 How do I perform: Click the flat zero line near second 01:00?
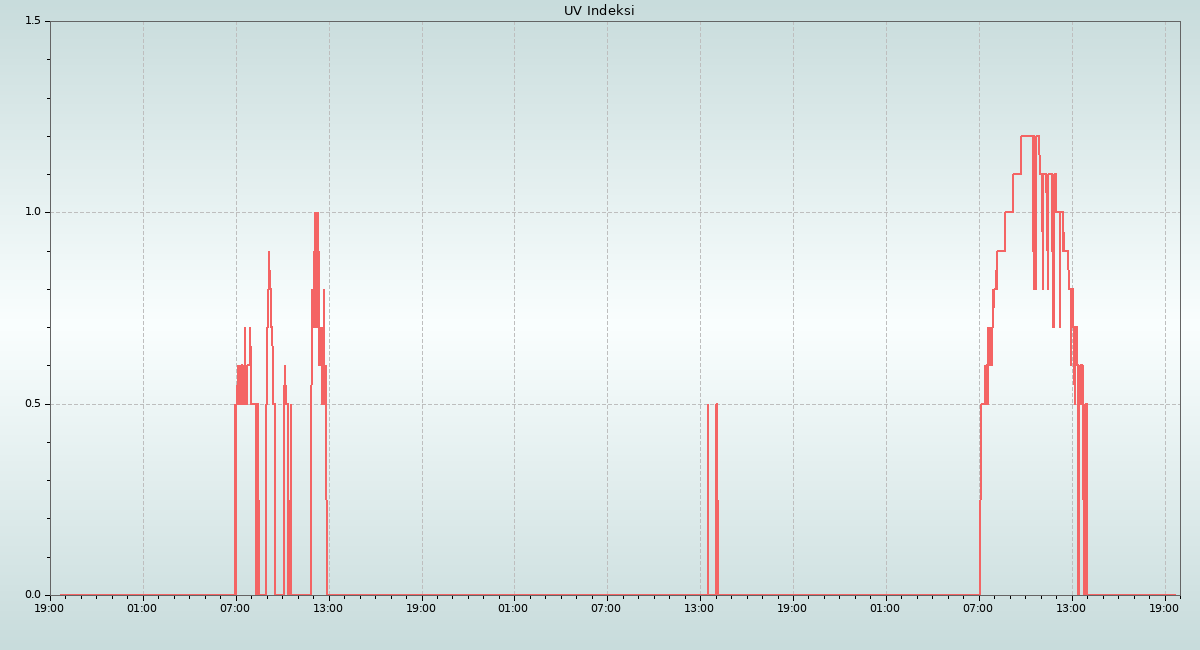514,595
